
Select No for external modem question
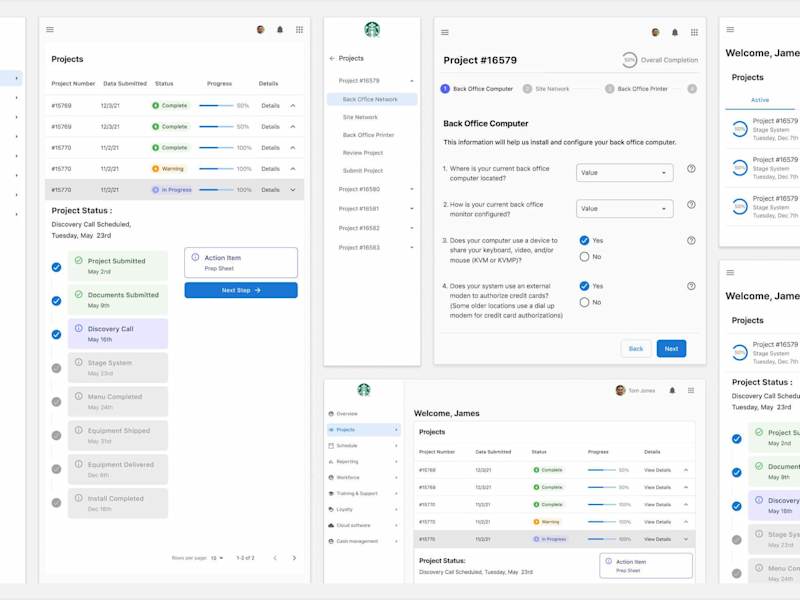[584, 302]
